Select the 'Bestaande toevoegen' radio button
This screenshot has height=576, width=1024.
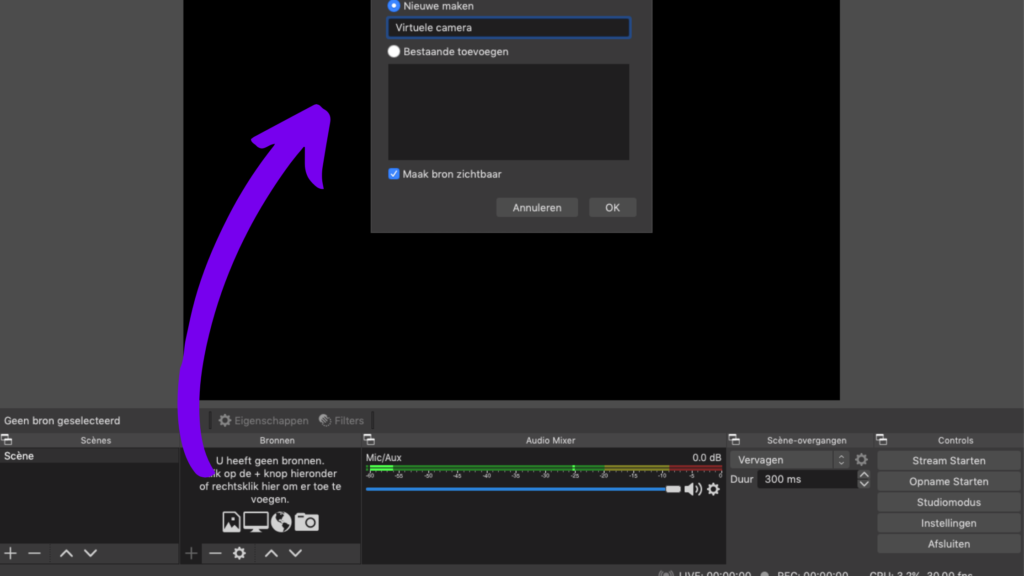tap(394, 52)
